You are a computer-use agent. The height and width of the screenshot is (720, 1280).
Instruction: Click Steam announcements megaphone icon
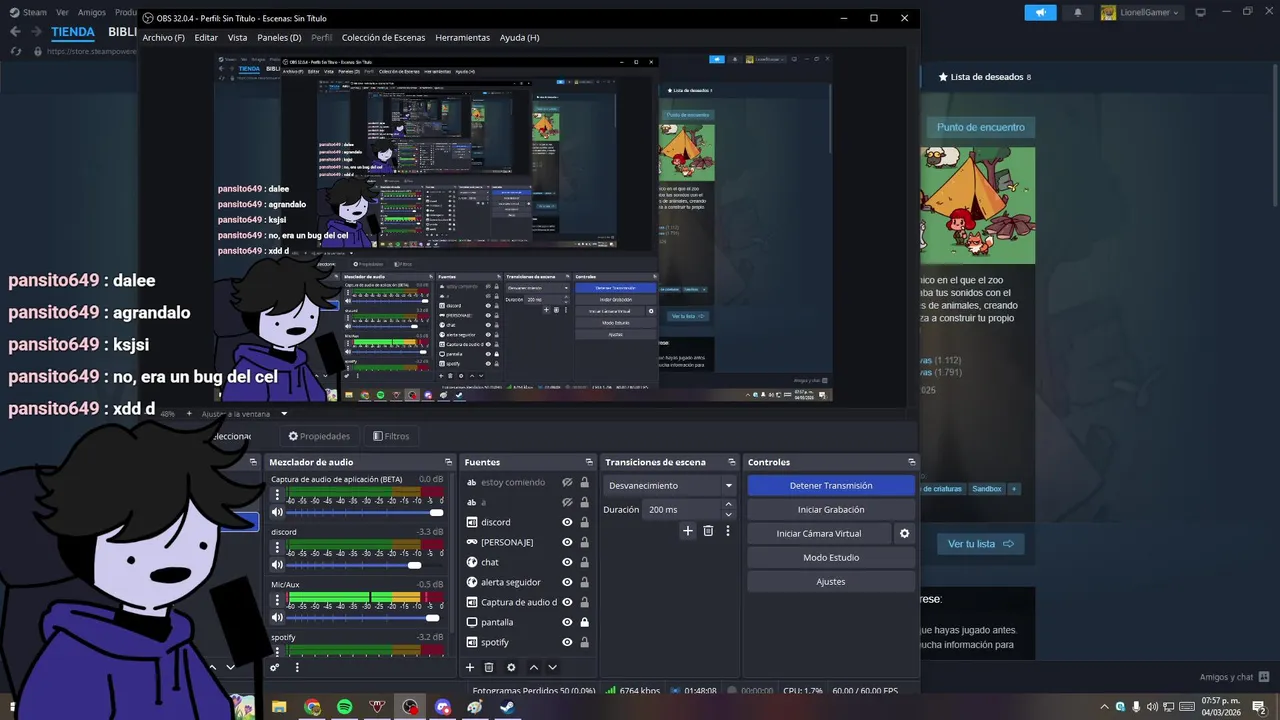[1040, 12]
